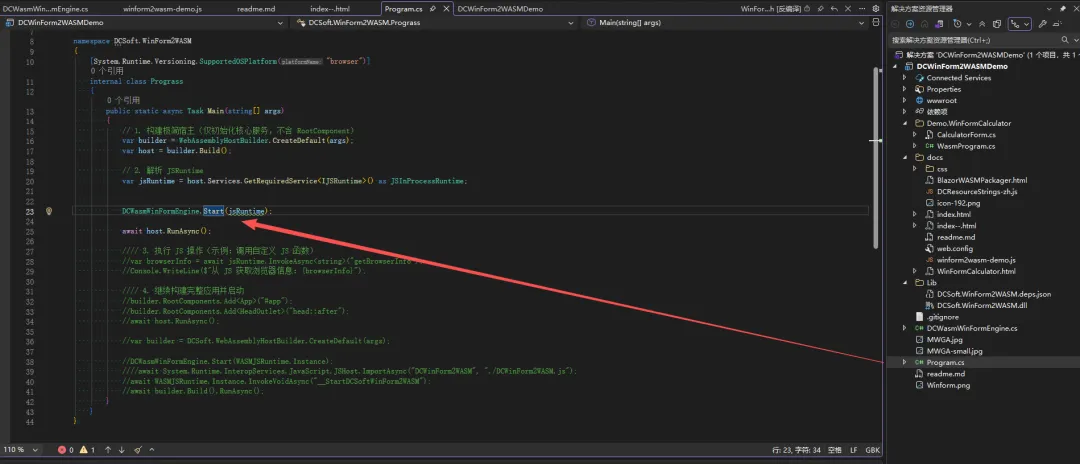Click the error count indicator in status bar

[66, 450]
